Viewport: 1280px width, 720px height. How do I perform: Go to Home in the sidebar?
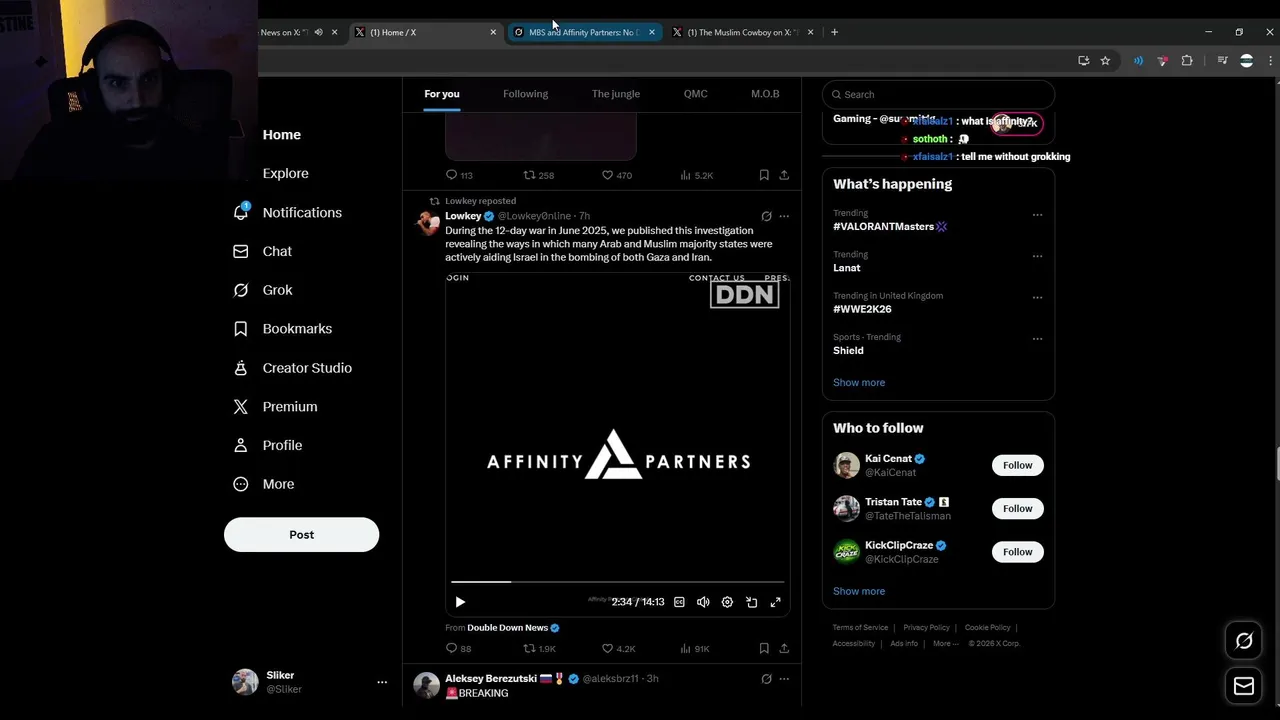pos(282,134)
